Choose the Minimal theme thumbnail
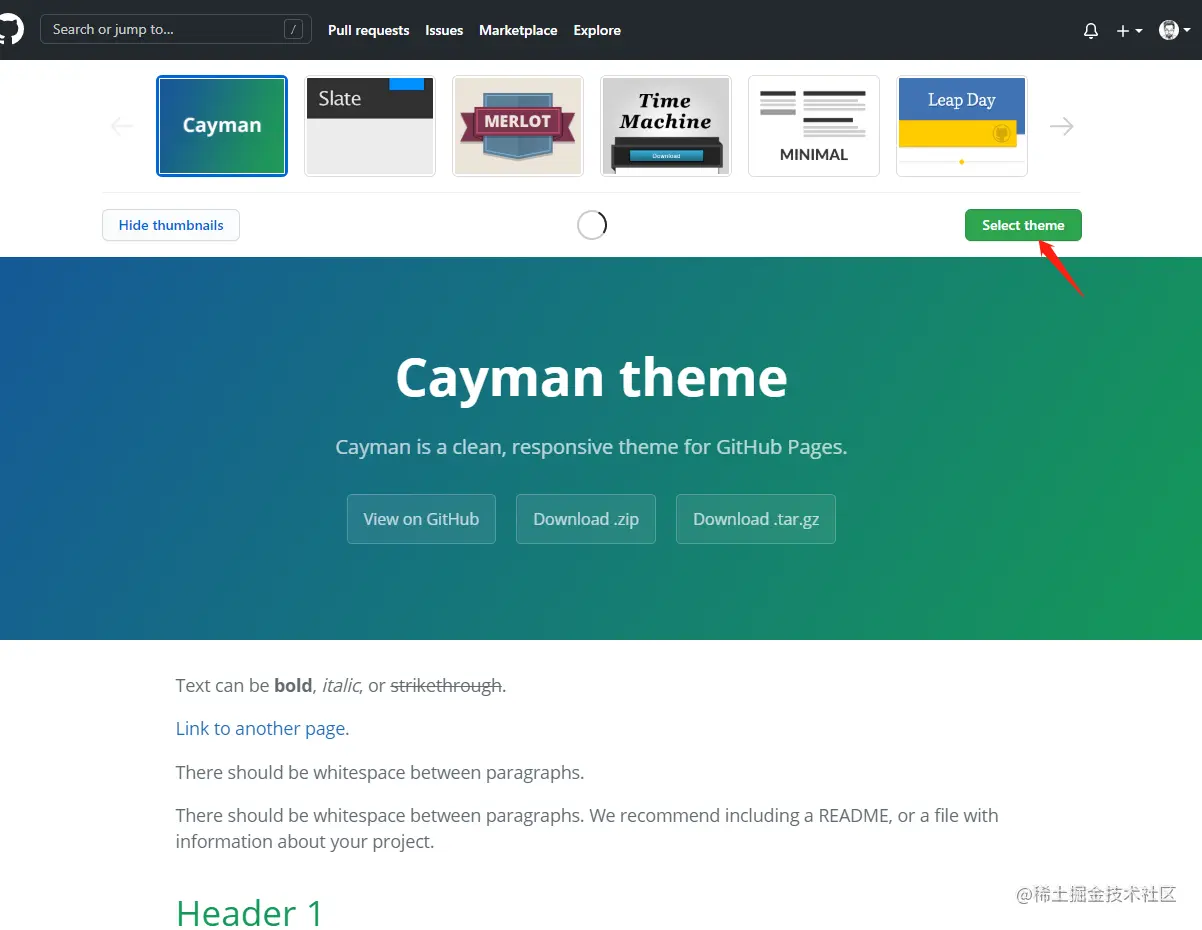Viewport: 1202px width, 930px height. pos(814,126)
